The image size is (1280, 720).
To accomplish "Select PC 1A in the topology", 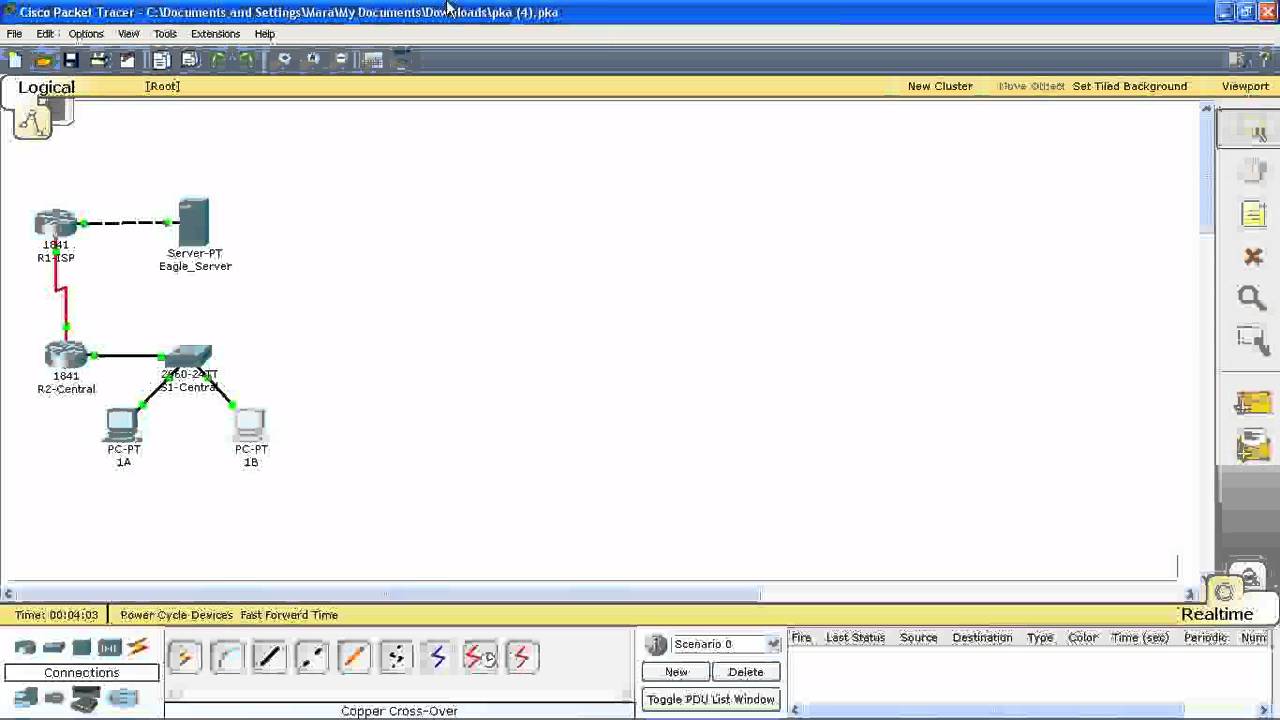I will point(123,425).
